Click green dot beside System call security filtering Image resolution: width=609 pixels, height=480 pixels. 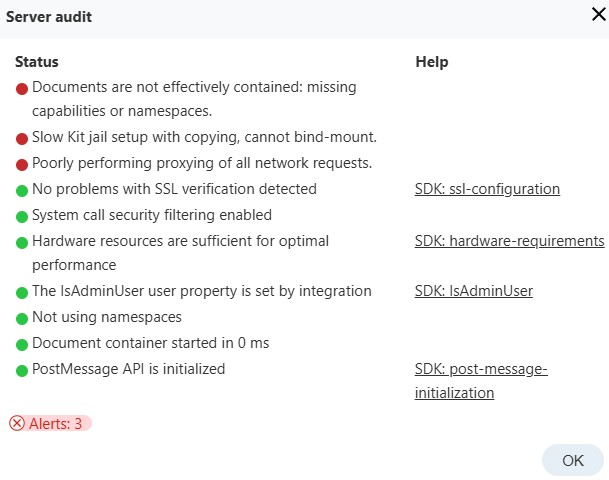(x=22, y=216)
